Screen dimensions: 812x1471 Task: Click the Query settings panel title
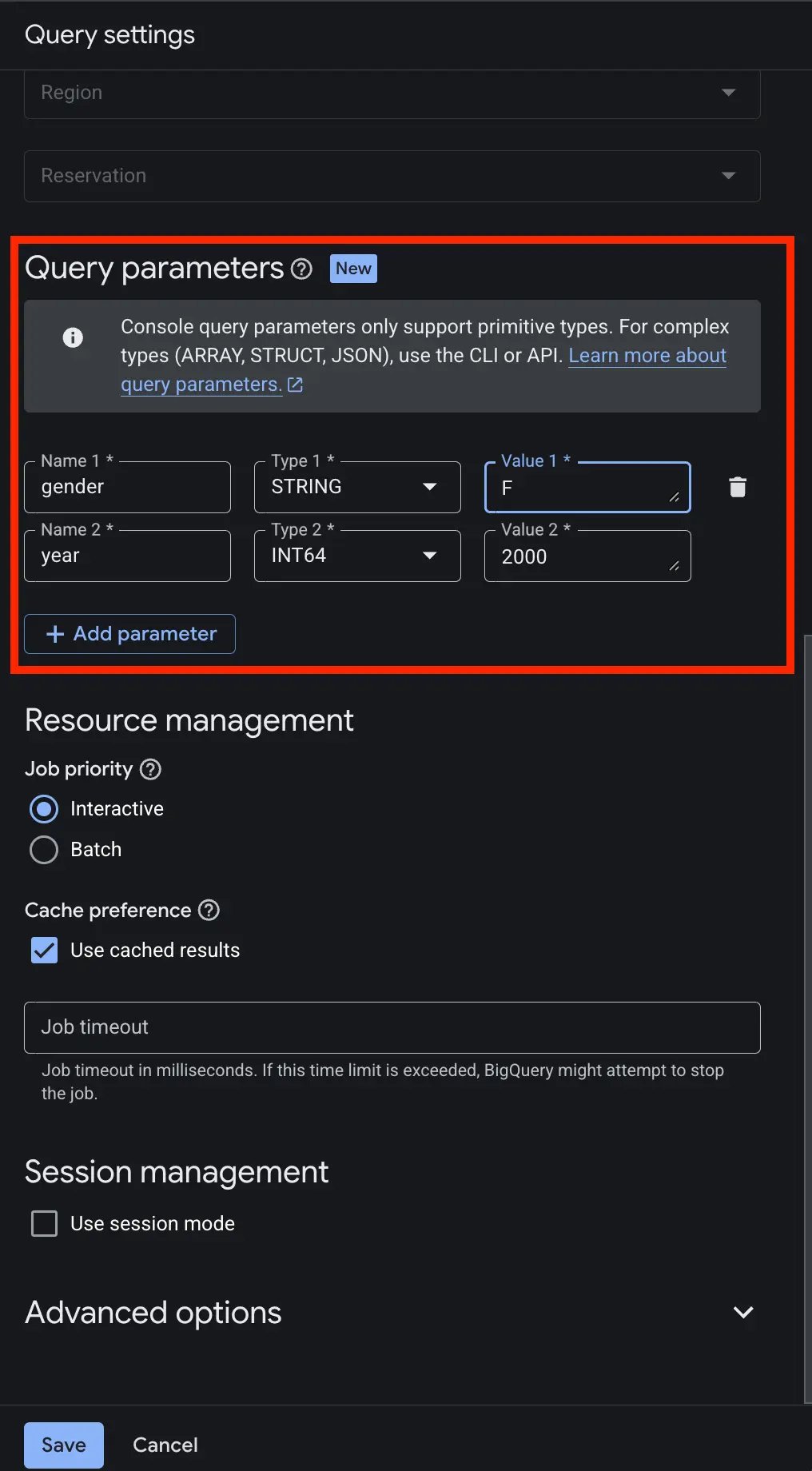click(x=110, y=35)
